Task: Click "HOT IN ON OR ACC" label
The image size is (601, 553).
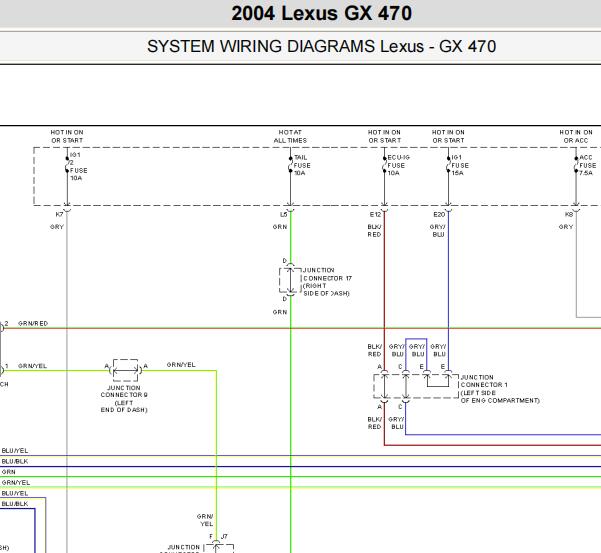Action: pos(576,136)
